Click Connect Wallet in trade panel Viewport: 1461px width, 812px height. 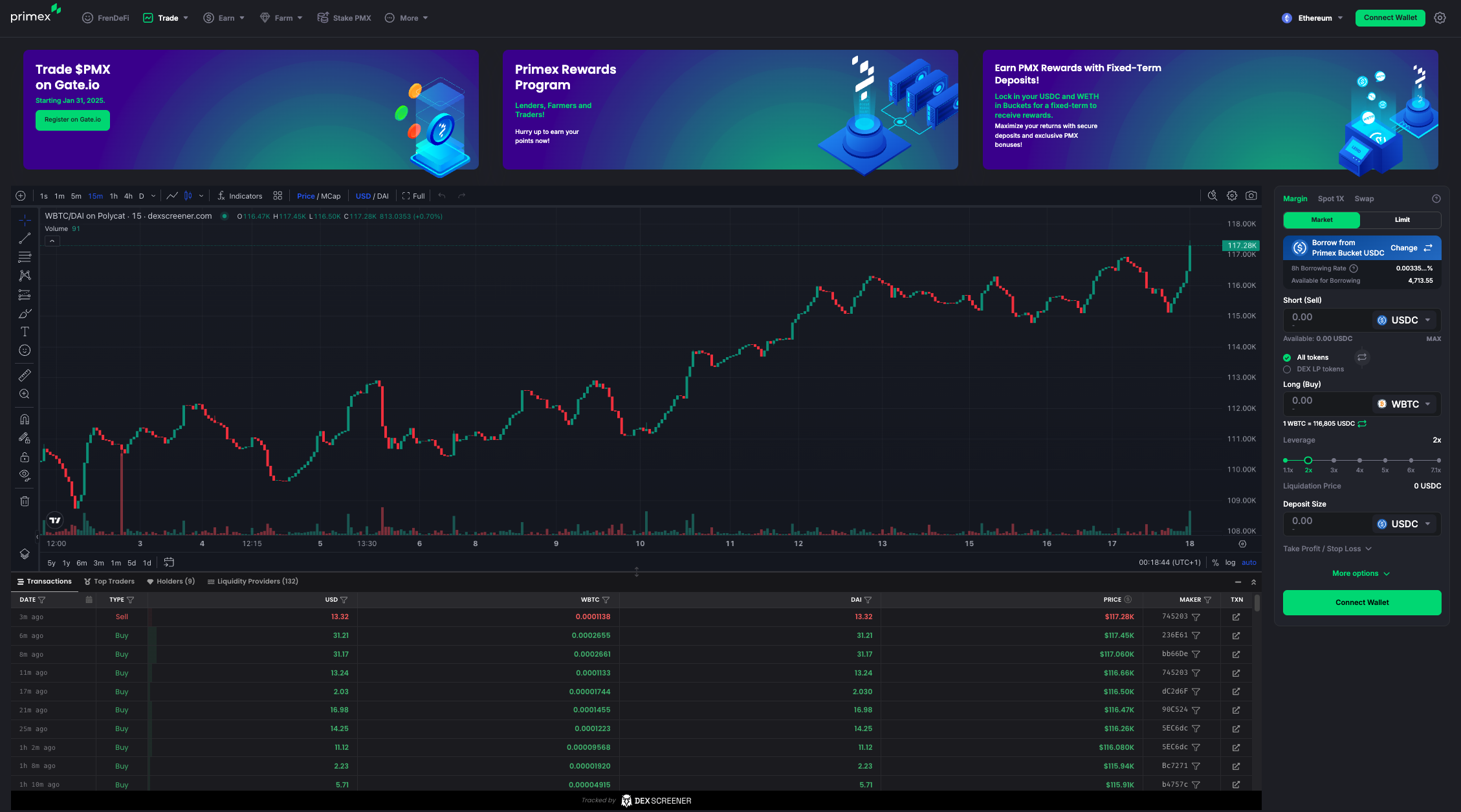1362,602
